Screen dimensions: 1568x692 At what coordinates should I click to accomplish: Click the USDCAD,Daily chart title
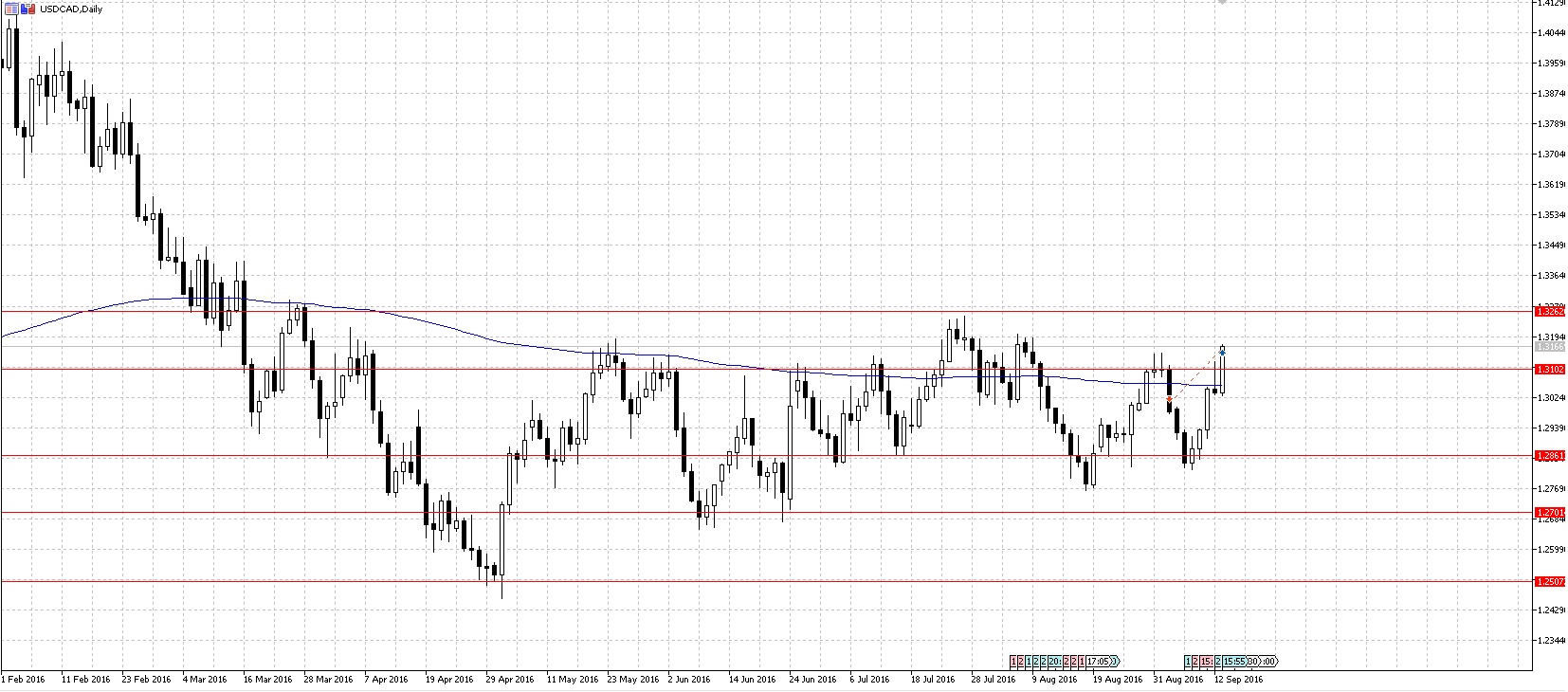pos(71,9)
